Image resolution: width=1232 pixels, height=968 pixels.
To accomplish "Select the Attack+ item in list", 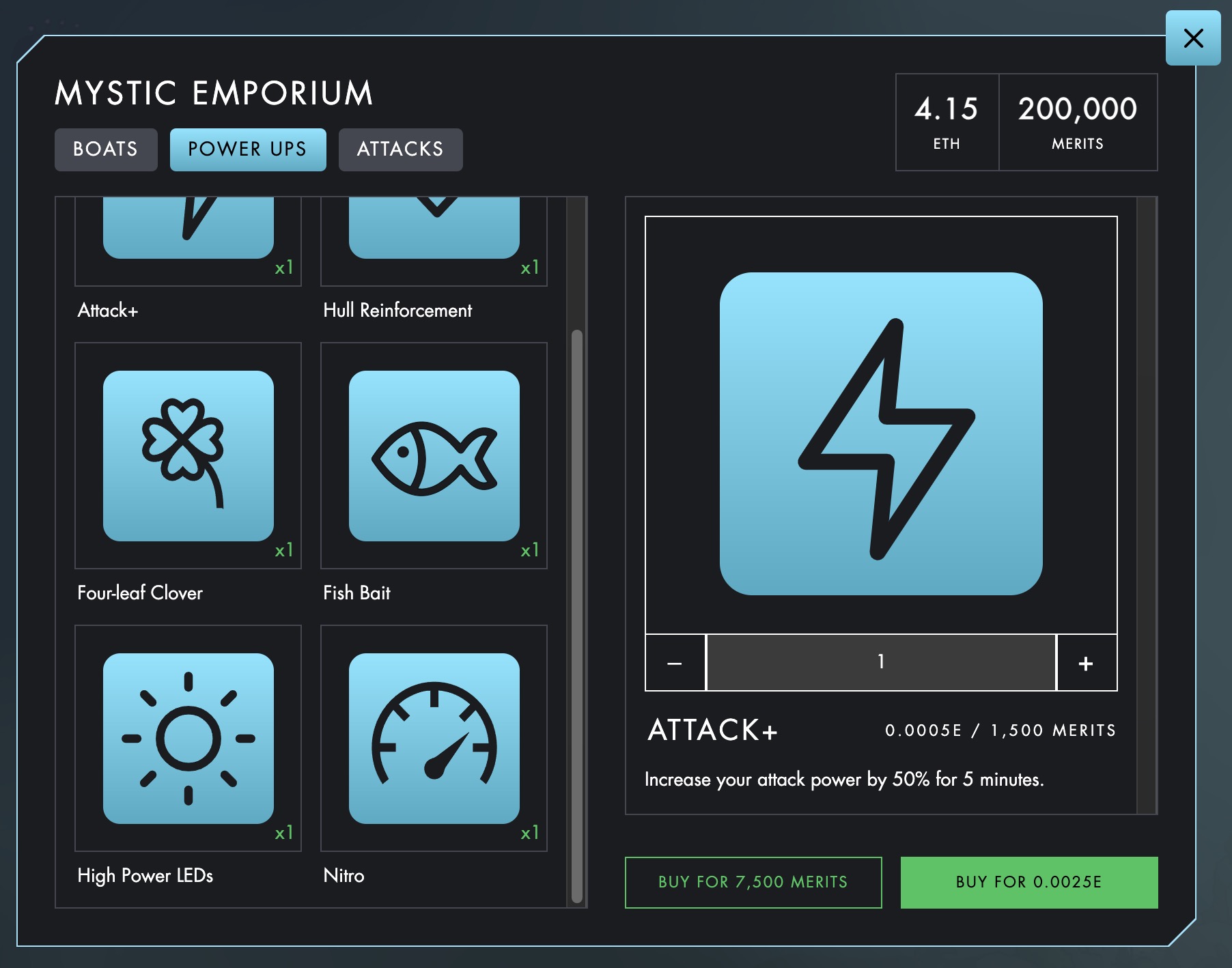I will click(x=188, y=232).
